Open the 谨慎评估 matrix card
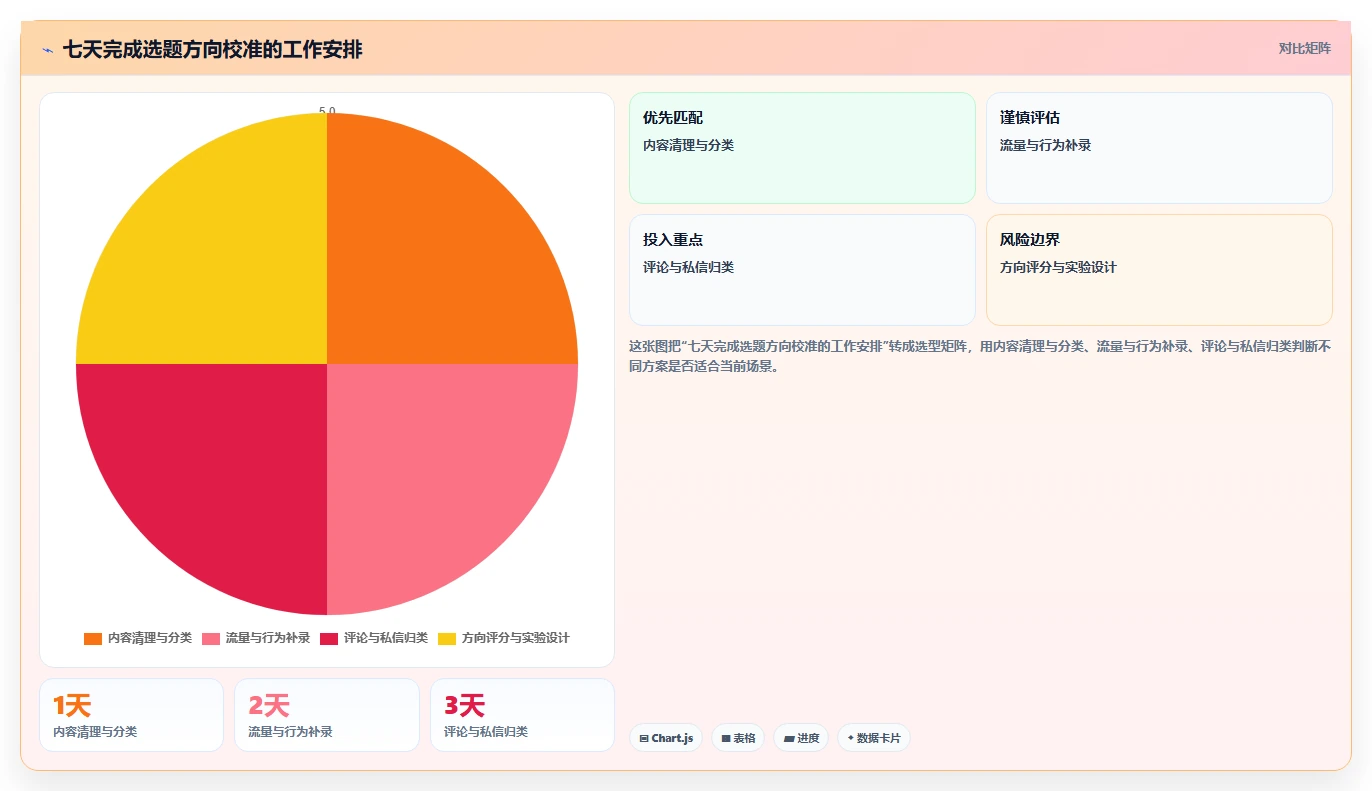1372x791 pixels. coord(1159,148)
